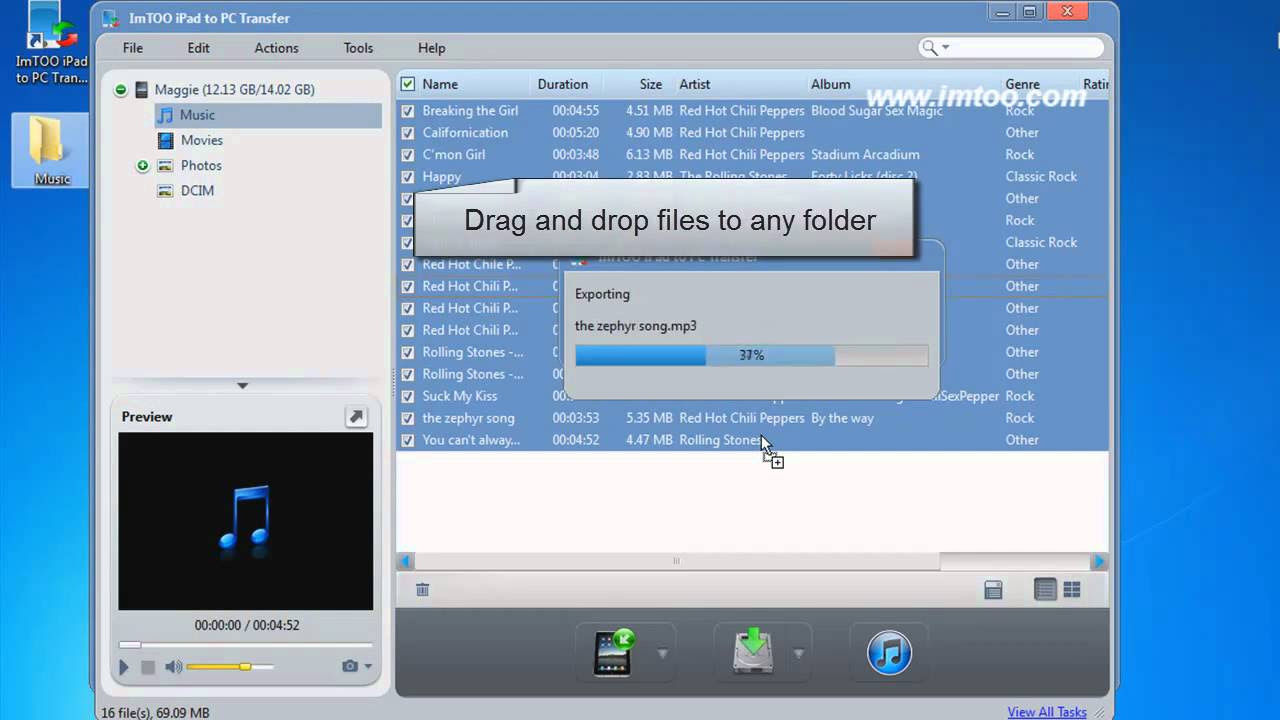The image size is (1280, 720).
Task: Open the Help menu
Action: click(431, 48)
